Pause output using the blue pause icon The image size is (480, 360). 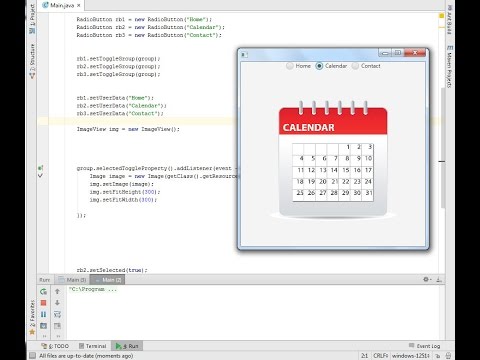[43, 314]
